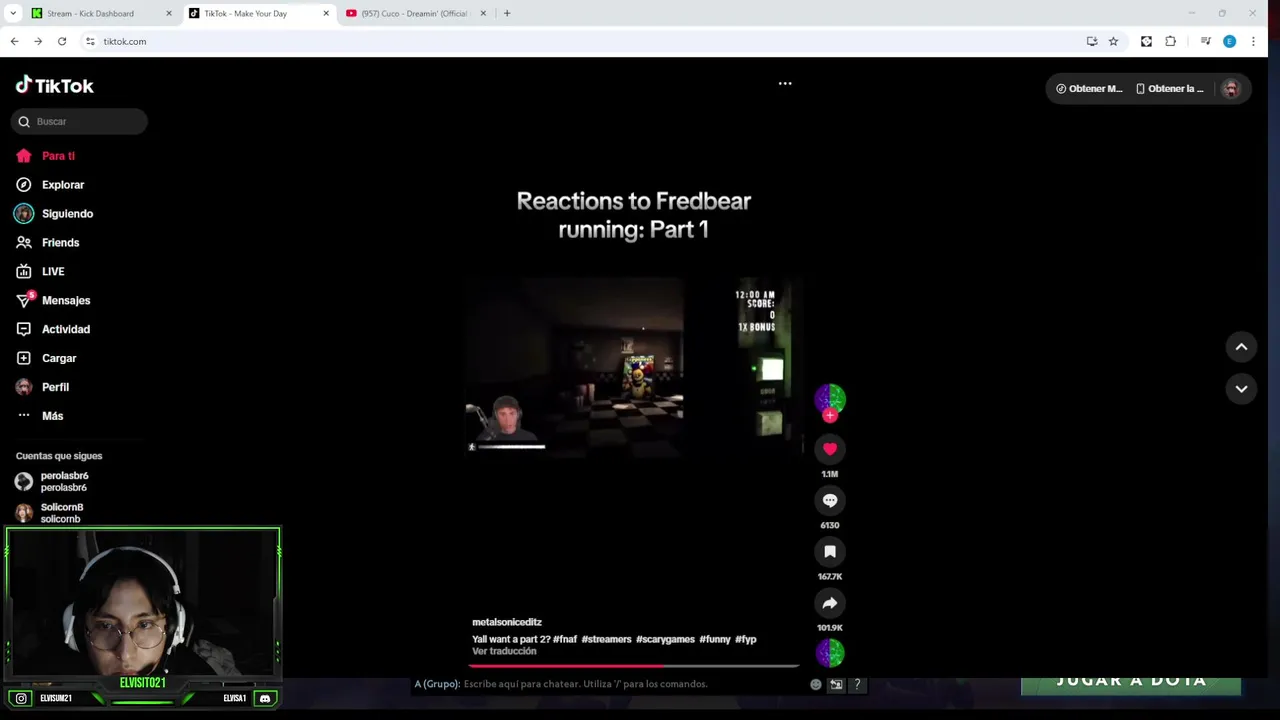Open Chrome profile E avatar
This screenshot has width=1280, height=720.
tap(1229, 41)
